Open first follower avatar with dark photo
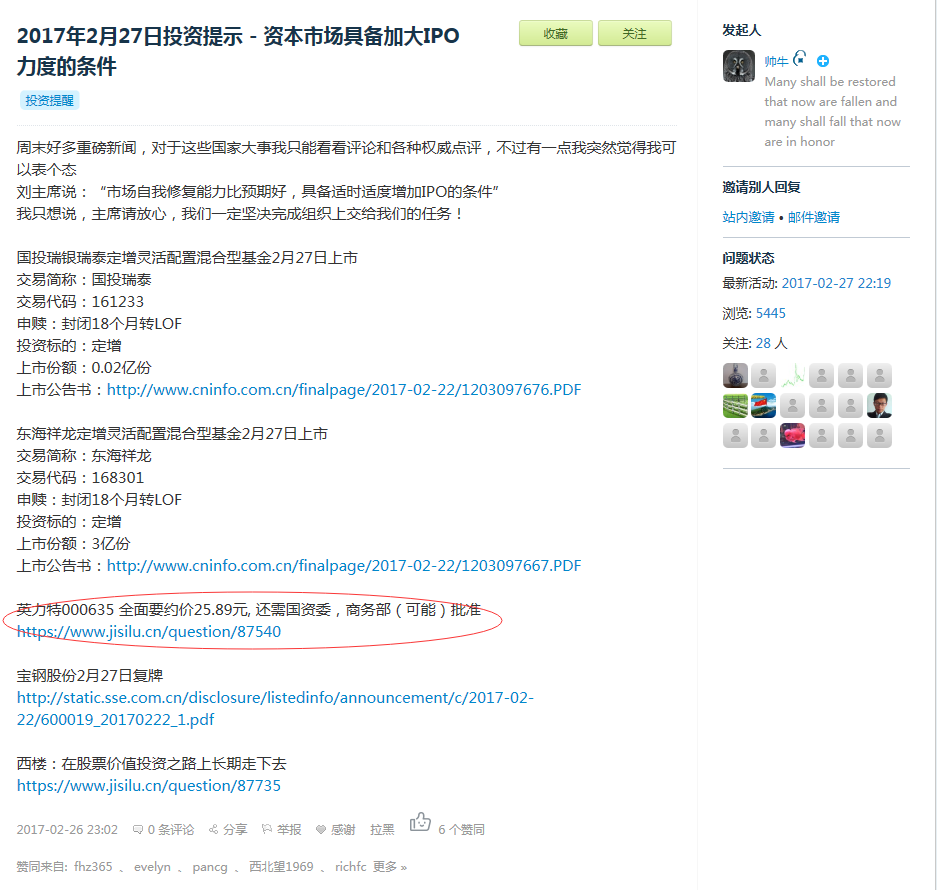Screen dimensions: 937x890 735,375
